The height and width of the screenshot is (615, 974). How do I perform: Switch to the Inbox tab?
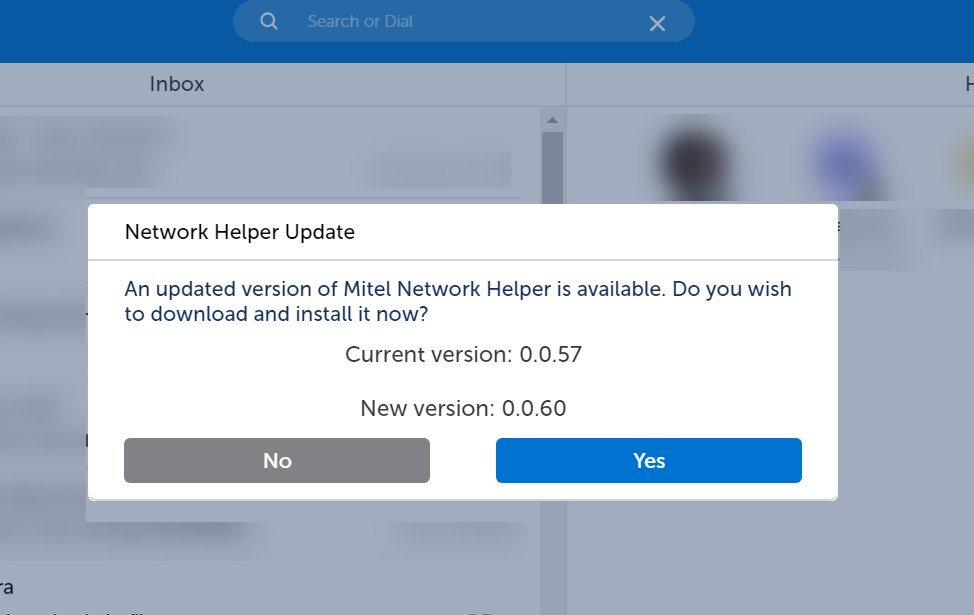coord(177,85)
